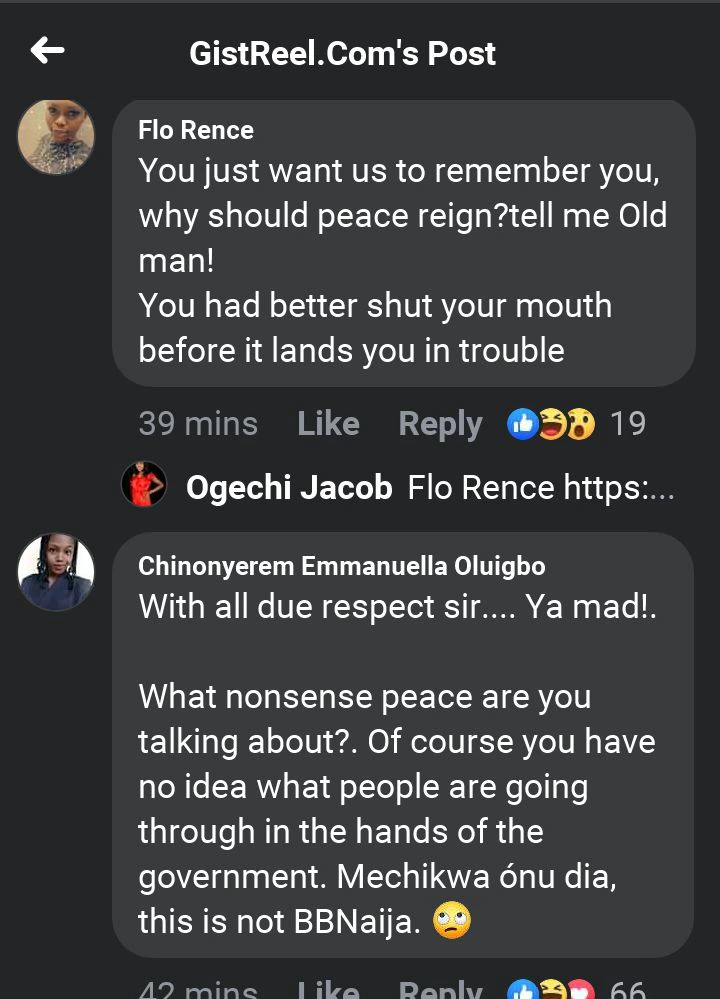View reaction icons on Flo Rence's comment
This screenshot has width=720, height=999.
551,424
